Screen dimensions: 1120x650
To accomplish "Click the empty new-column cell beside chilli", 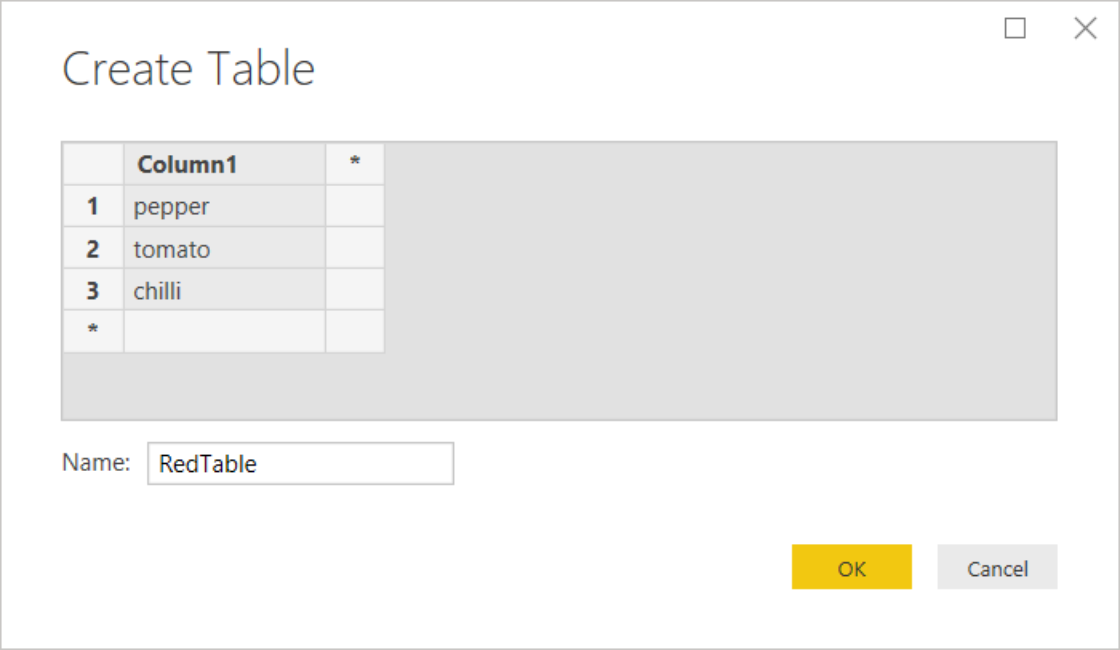I will tap(355, 291).
